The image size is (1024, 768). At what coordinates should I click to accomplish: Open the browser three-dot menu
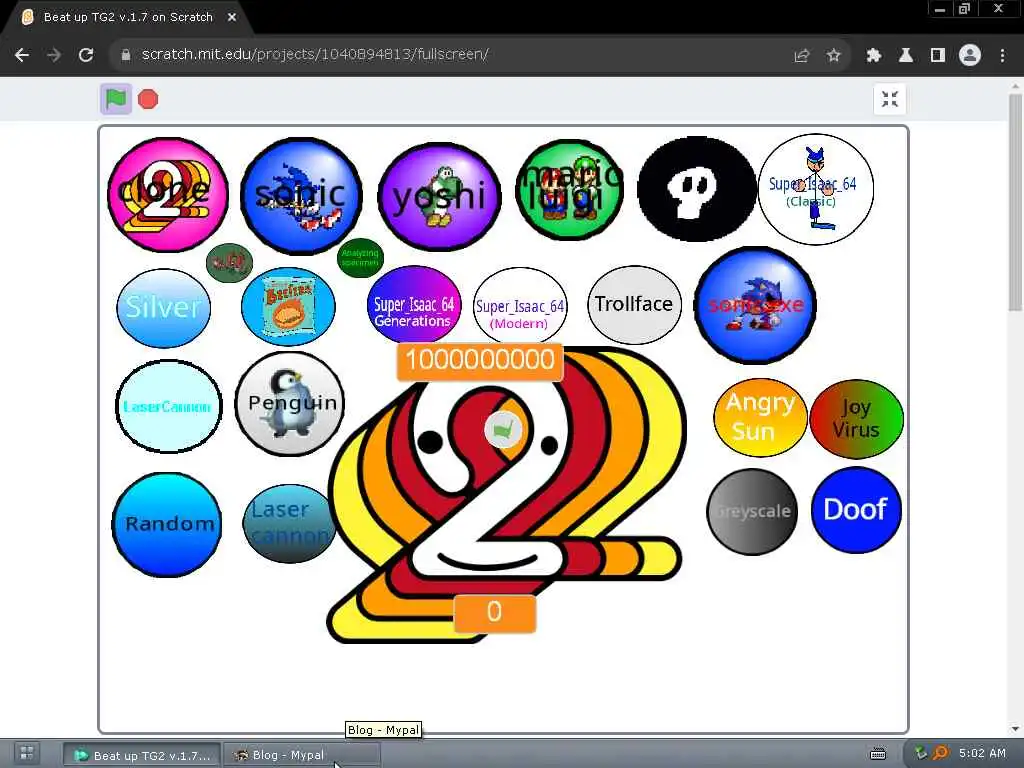[1002, 56]
